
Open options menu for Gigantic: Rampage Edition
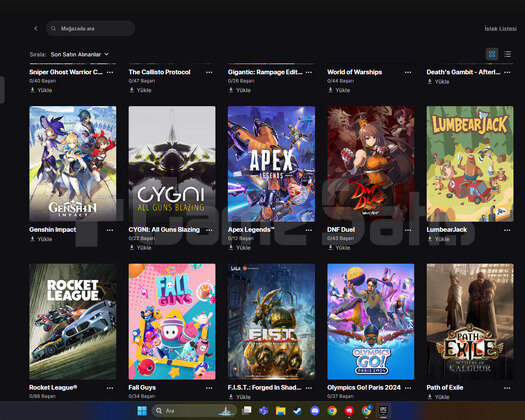click(x=309, y=72)
